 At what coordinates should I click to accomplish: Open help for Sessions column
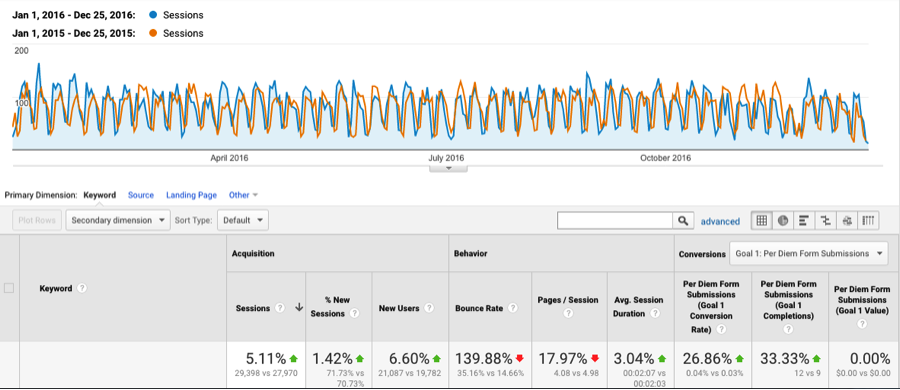pyautogui.click(x=280, y=308)
